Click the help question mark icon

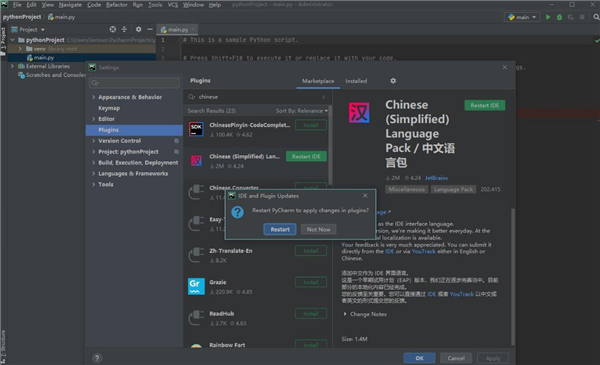pos(97,358)
